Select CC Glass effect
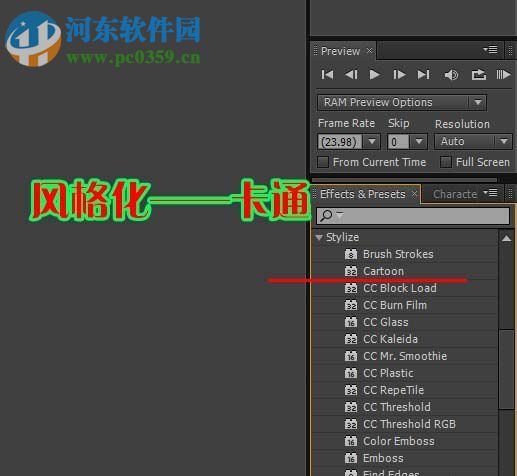517x476 pixels. pyautogui.click(x=386, y=322)
